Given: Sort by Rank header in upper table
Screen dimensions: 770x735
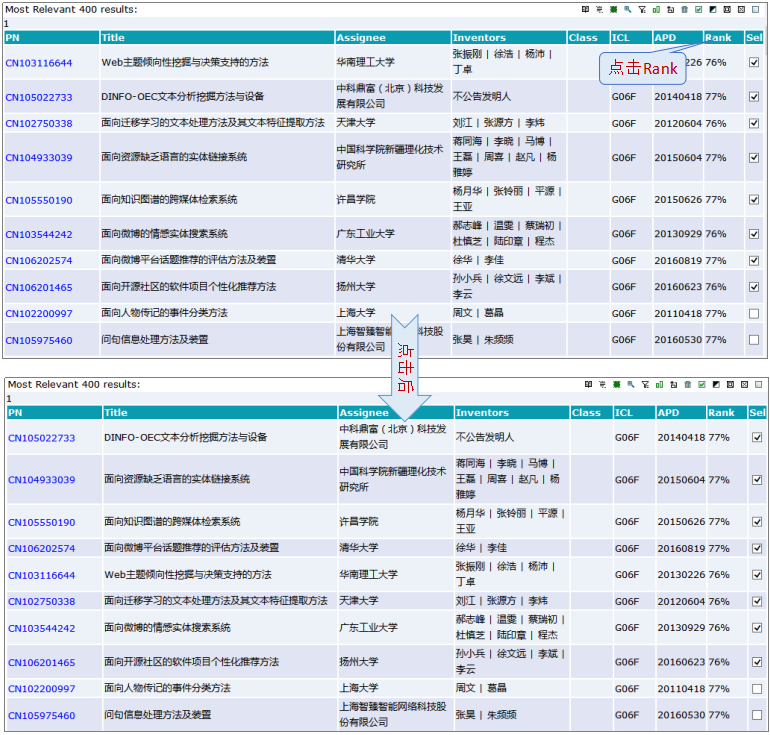Looking at the screenshot, I should click(718, 38).
